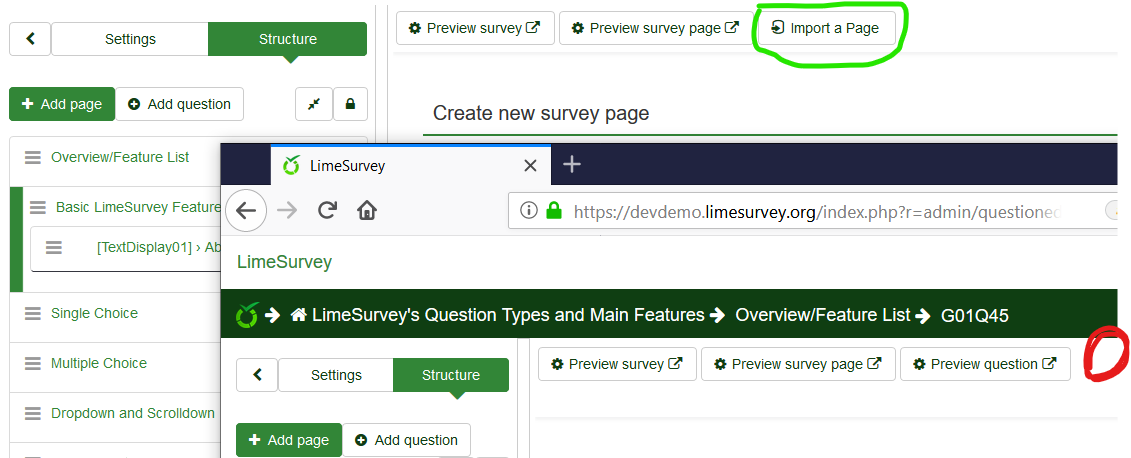
Task: Click the collapse arrows icon button
Action: [x=313, y=104]
